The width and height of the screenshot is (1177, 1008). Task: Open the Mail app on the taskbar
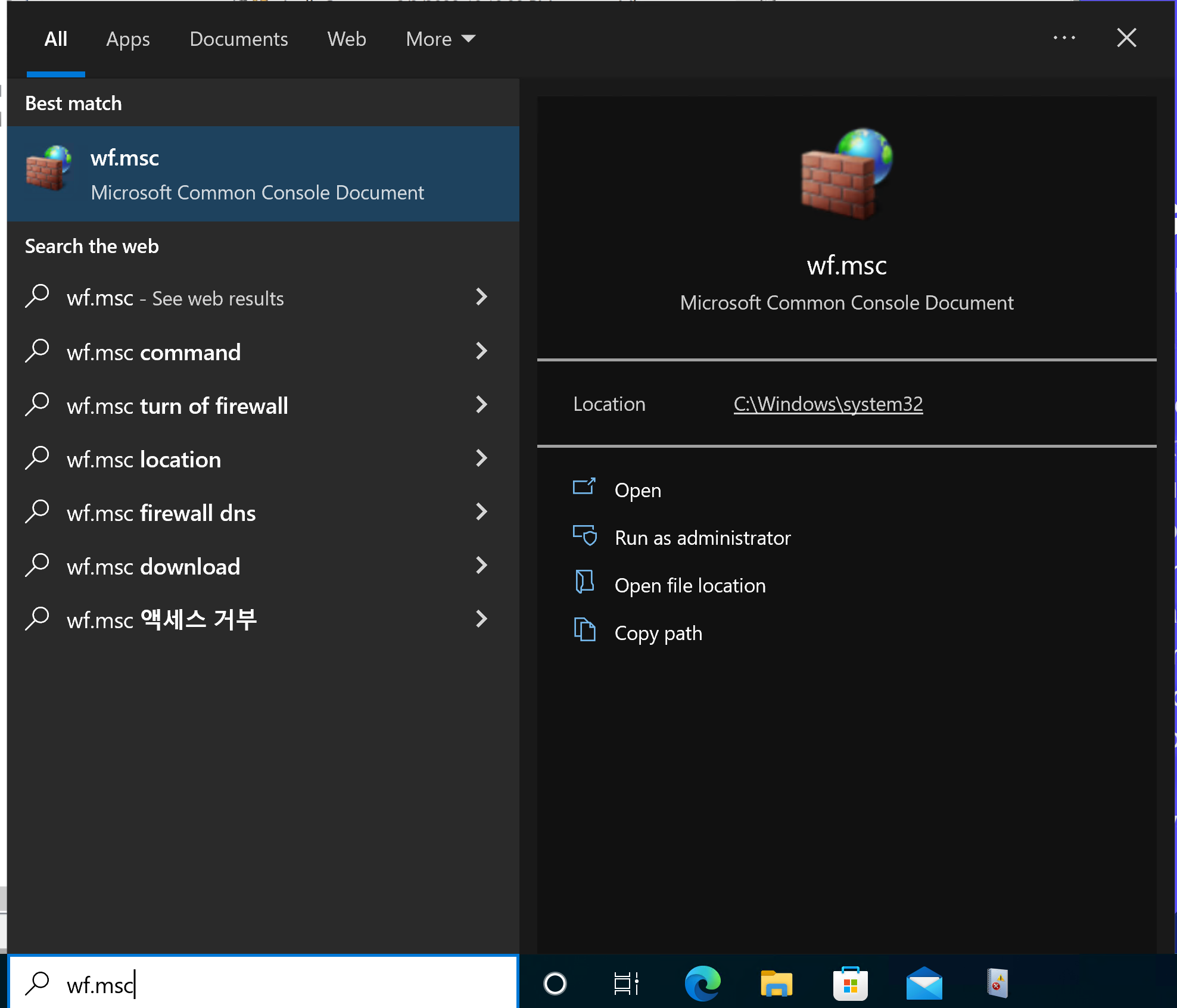pos(924,984)
